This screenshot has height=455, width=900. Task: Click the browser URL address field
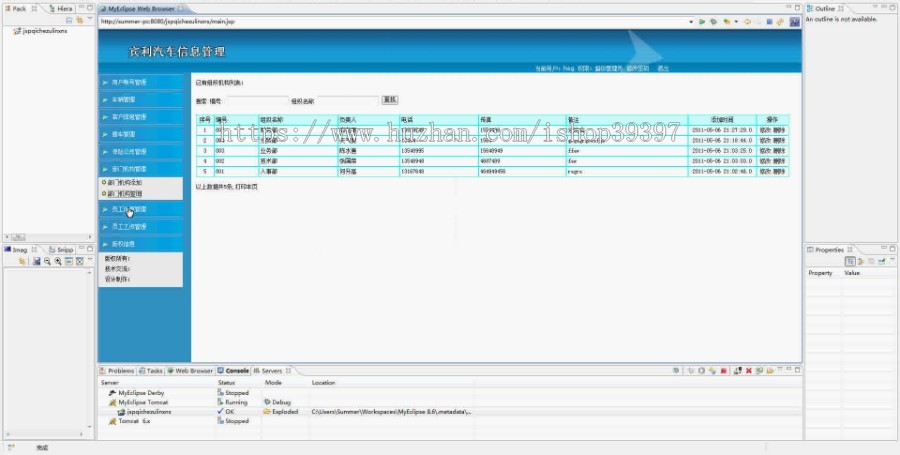(x=393, y=22)
